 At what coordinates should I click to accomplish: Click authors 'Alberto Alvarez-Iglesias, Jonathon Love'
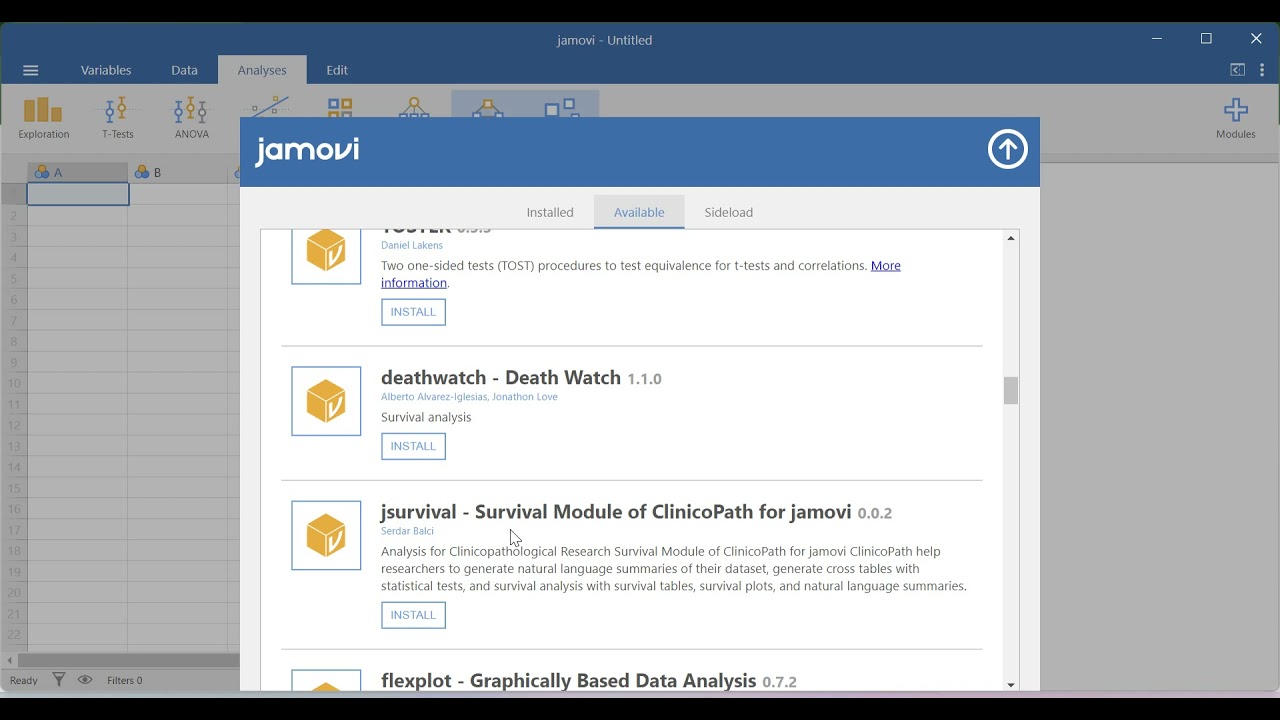469,397
